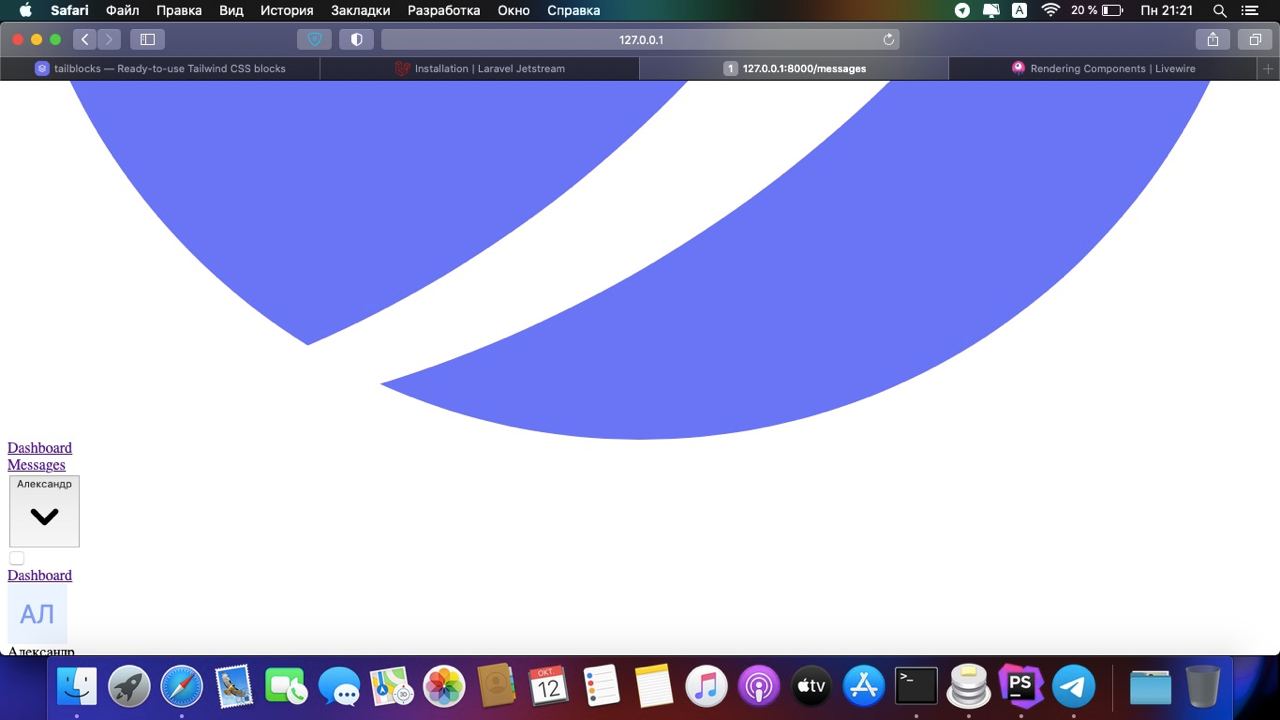Open Safari compass in the Dock
Screen dimensions: 1280x720
coord(182,687)
